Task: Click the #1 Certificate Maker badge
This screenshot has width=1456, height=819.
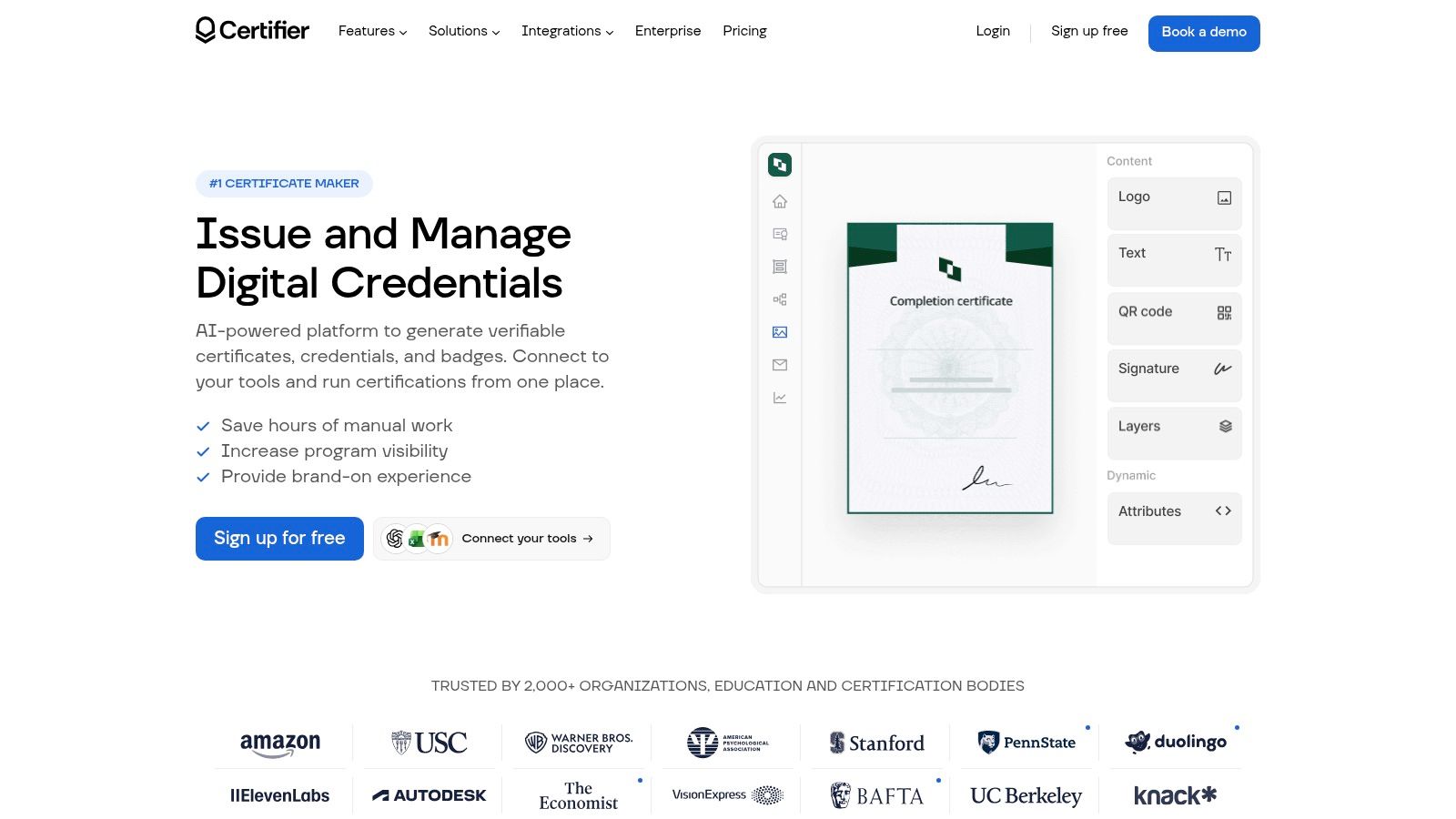Action: [x=284, y=184]
